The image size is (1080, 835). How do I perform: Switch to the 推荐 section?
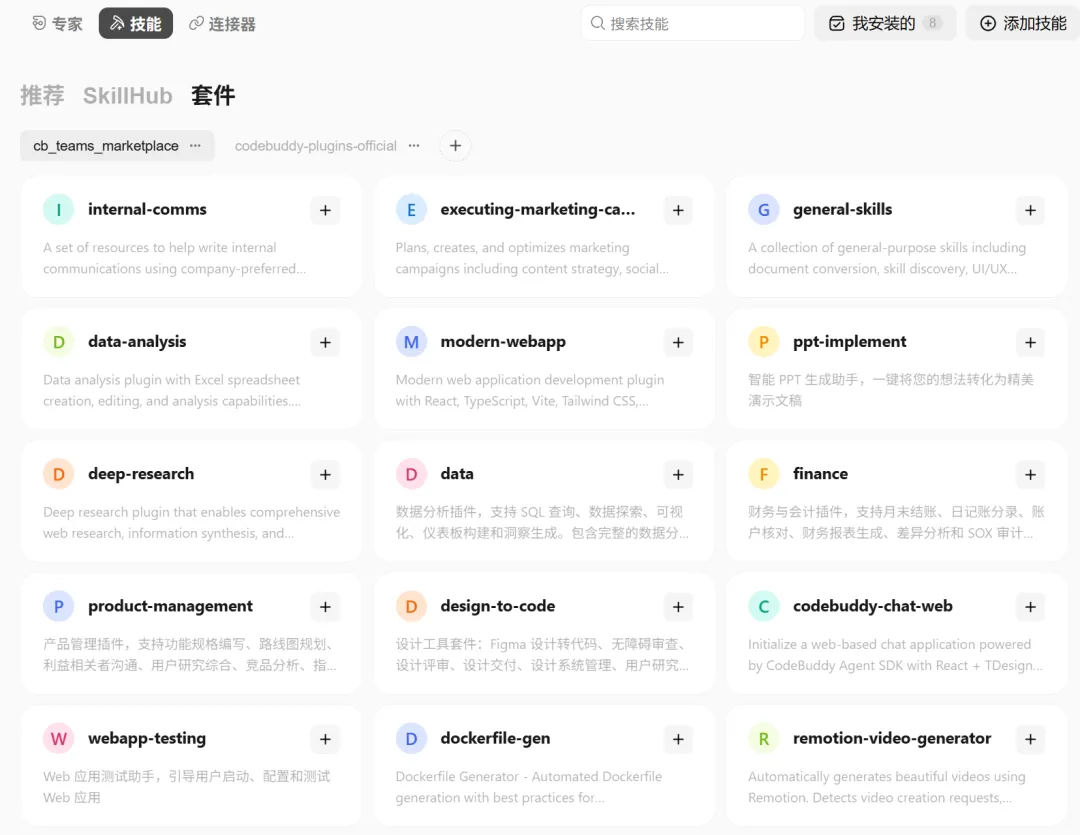[42, 96]
